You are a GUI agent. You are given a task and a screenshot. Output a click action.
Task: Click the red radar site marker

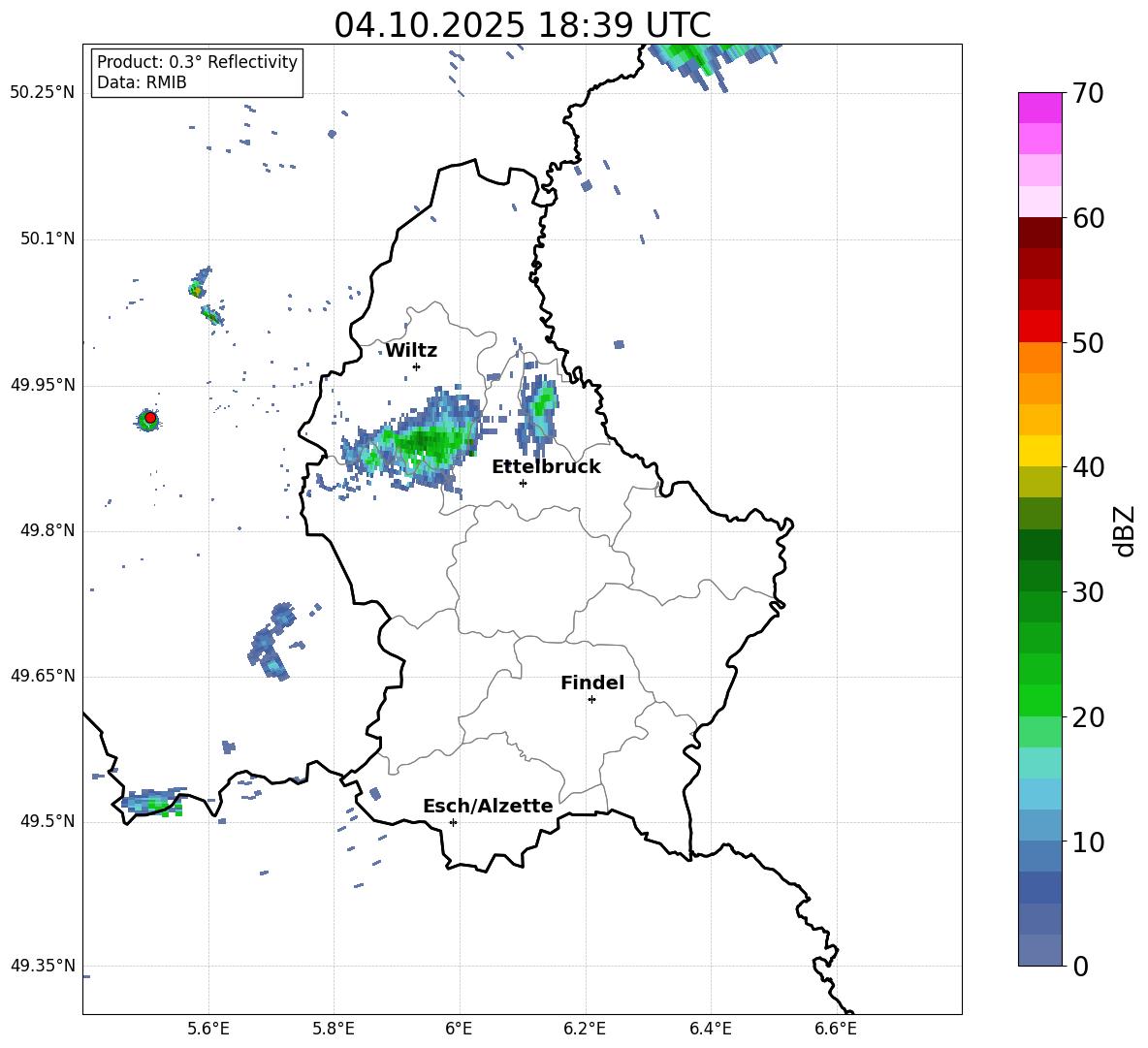click(x=150, y=418)
